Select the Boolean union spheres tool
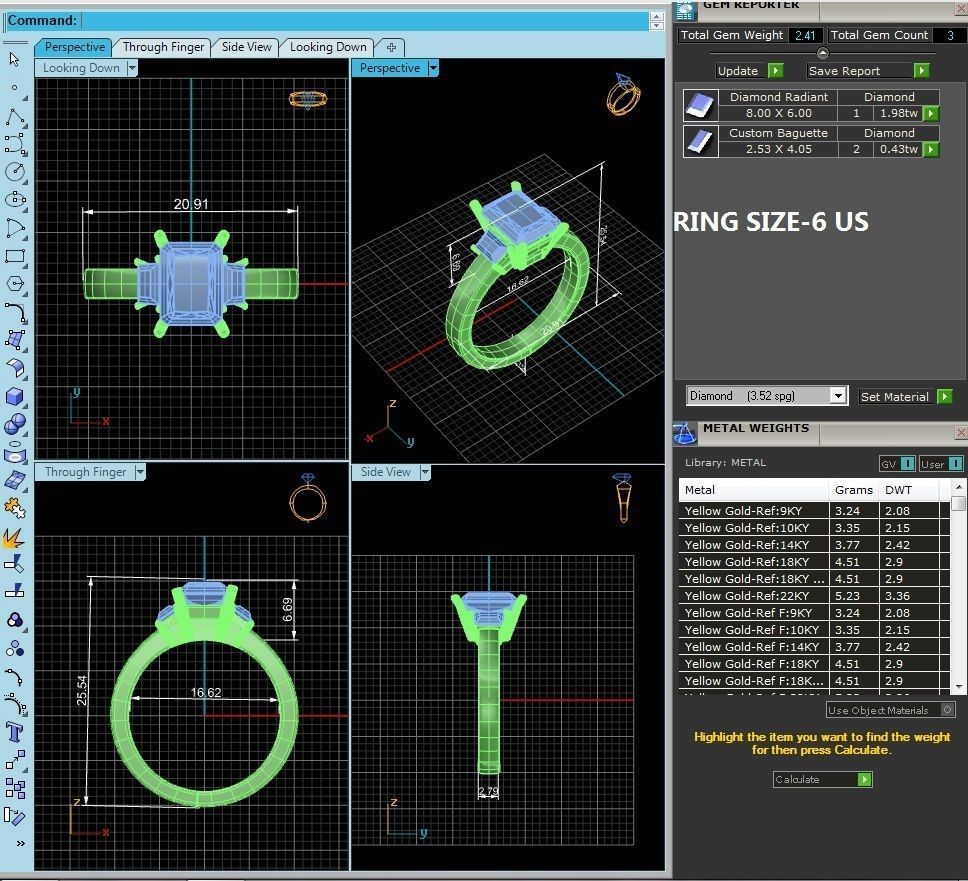This screenshot has height=881, width=968. 15,424
